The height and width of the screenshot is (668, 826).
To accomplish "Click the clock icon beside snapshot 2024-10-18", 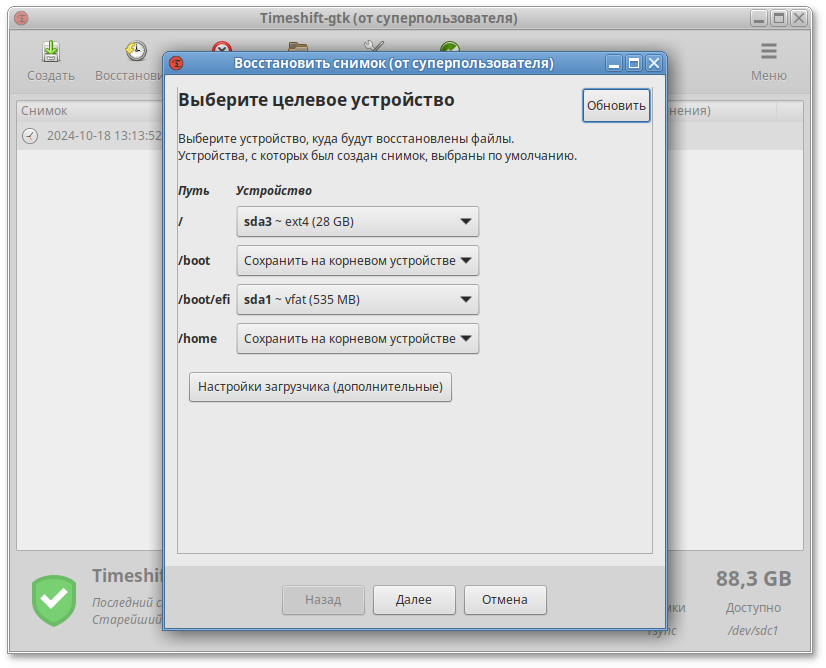I will point(30,136).
